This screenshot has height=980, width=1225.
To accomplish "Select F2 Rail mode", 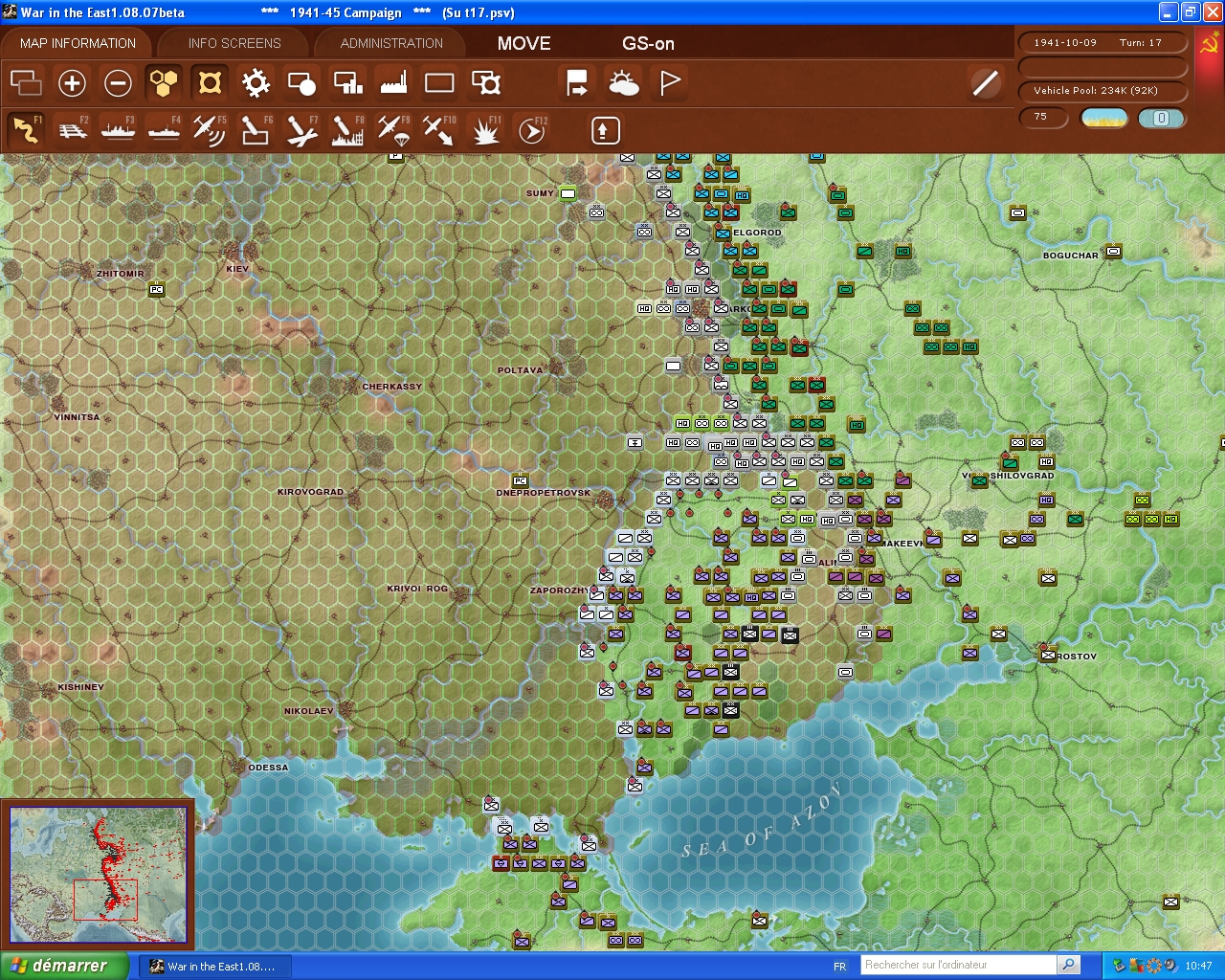I will click(x=72, y=129).
